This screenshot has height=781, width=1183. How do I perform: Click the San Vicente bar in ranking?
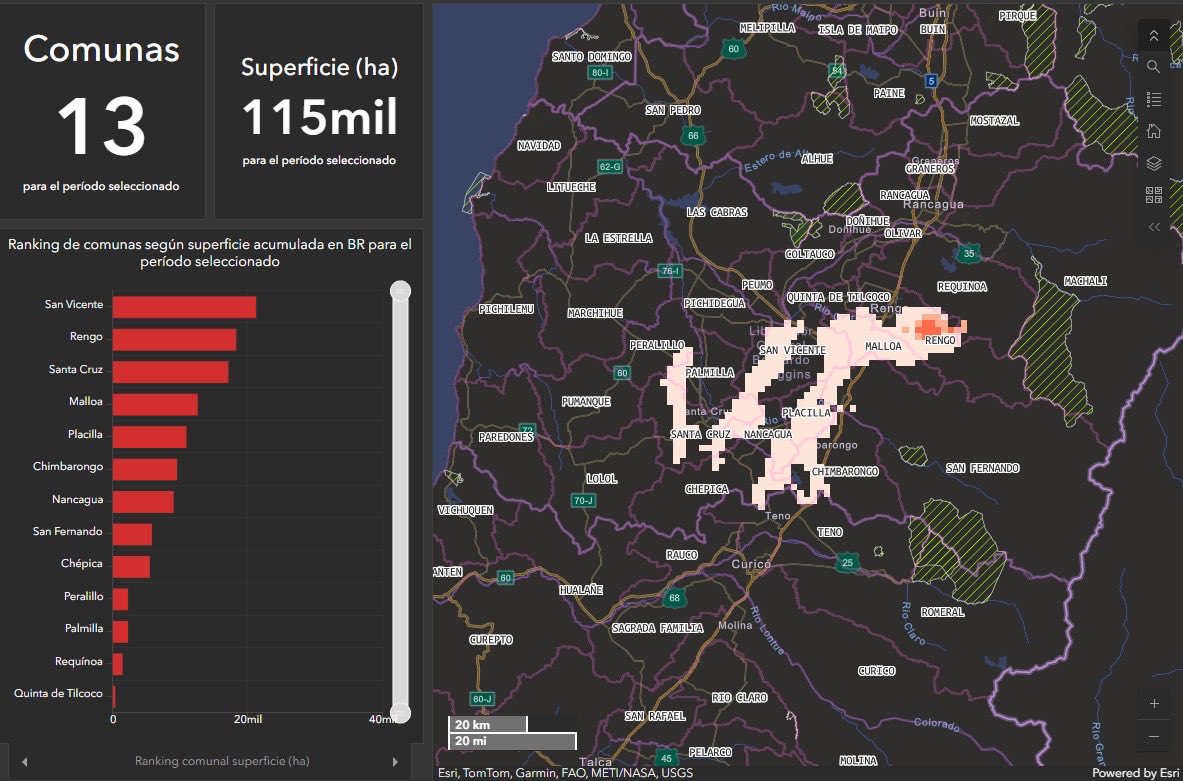pos(184,307)
